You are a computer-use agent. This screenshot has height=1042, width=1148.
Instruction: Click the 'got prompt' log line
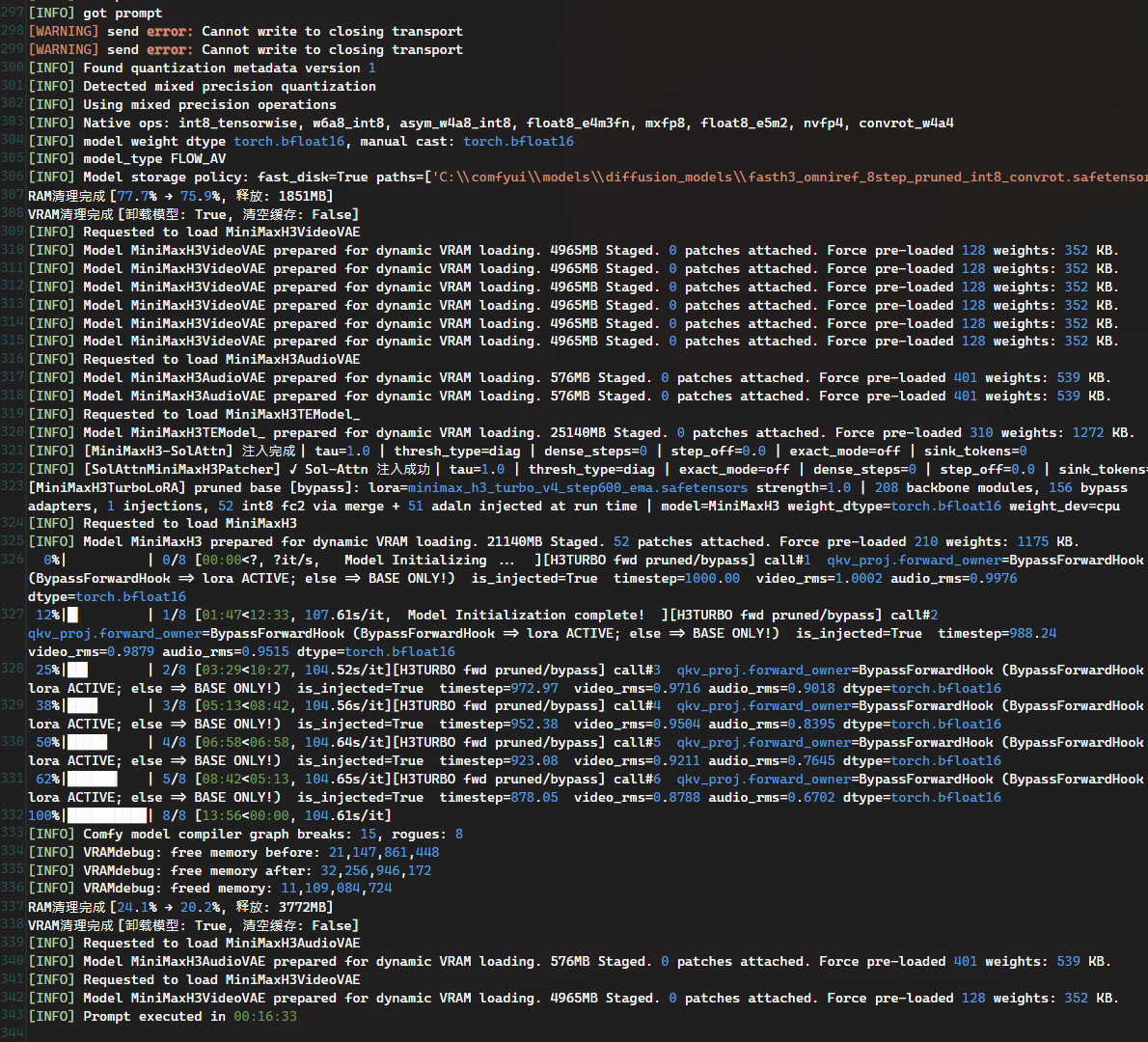[x=96, y=14]
